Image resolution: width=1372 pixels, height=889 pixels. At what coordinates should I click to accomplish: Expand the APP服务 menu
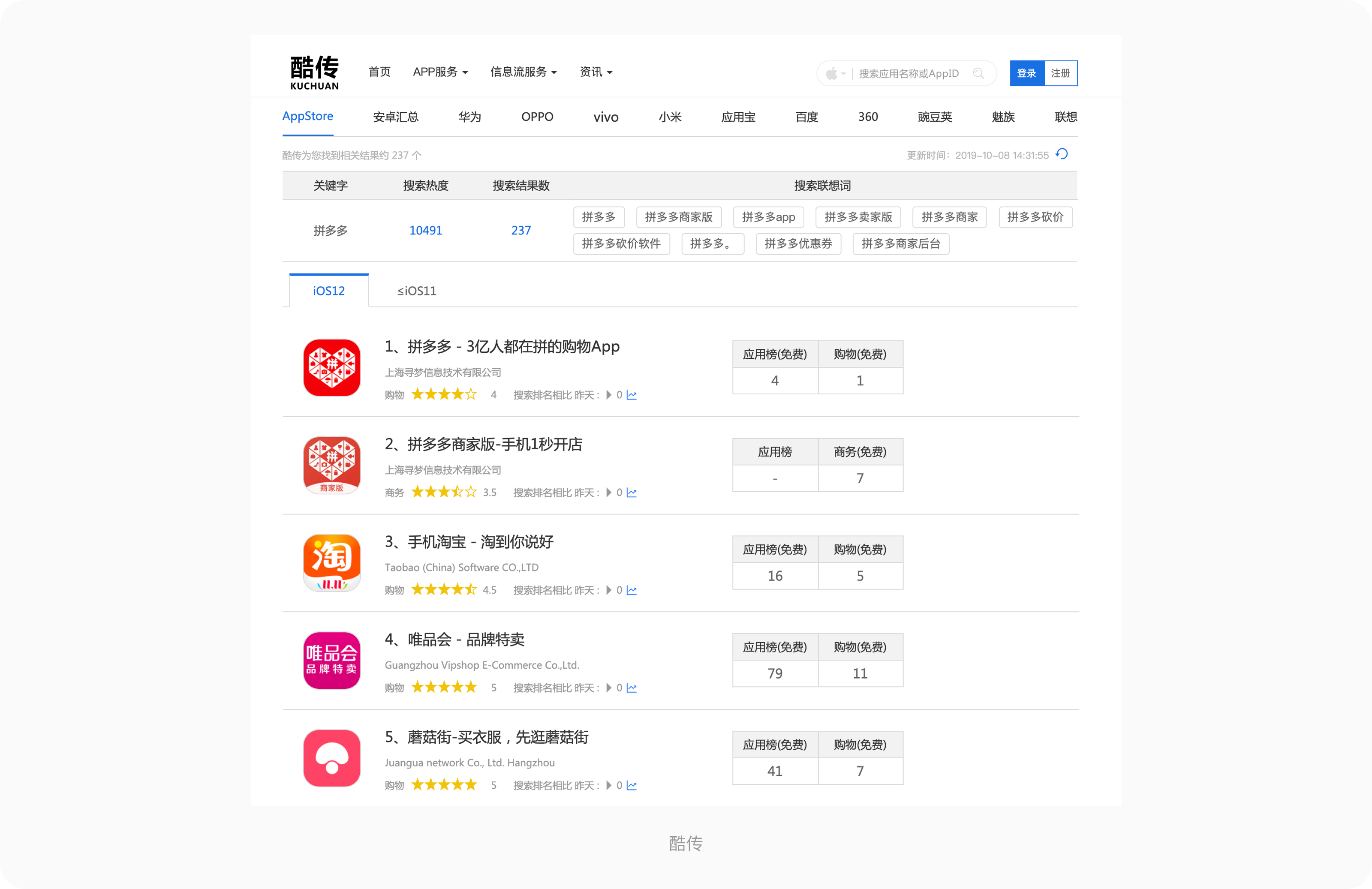tap(440, 72)
